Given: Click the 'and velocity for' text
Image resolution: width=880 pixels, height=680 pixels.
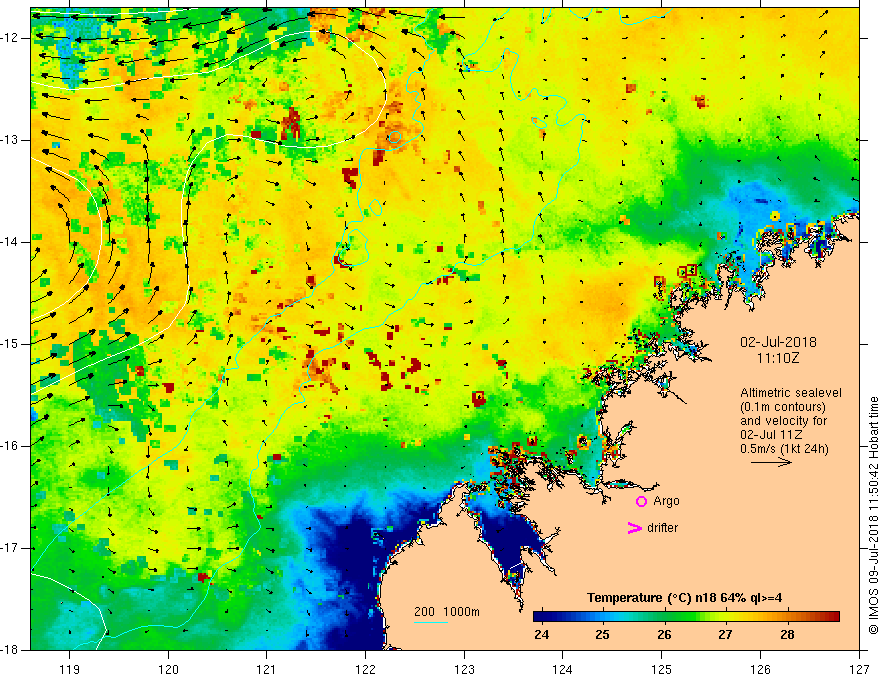Looking at the screenshot, I should pyautogui.click(x=783, y=421).
